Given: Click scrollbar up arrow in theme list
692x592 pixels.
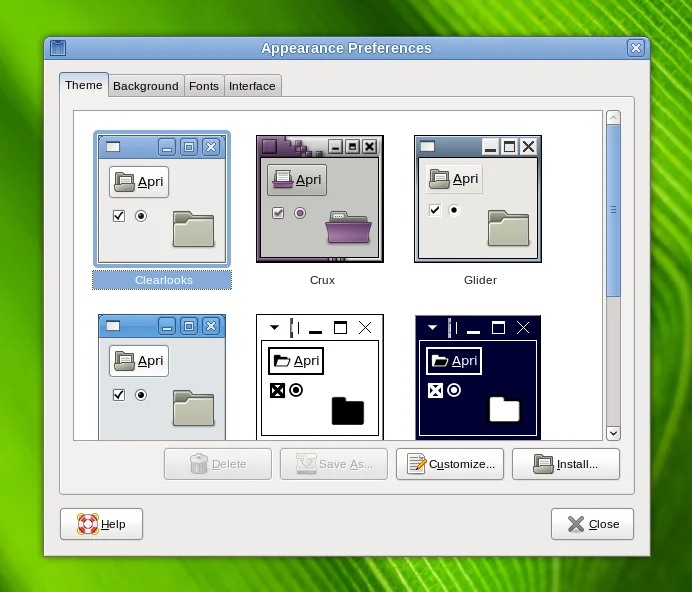Looking at the screenshot, I should click(x=613, y=117).
